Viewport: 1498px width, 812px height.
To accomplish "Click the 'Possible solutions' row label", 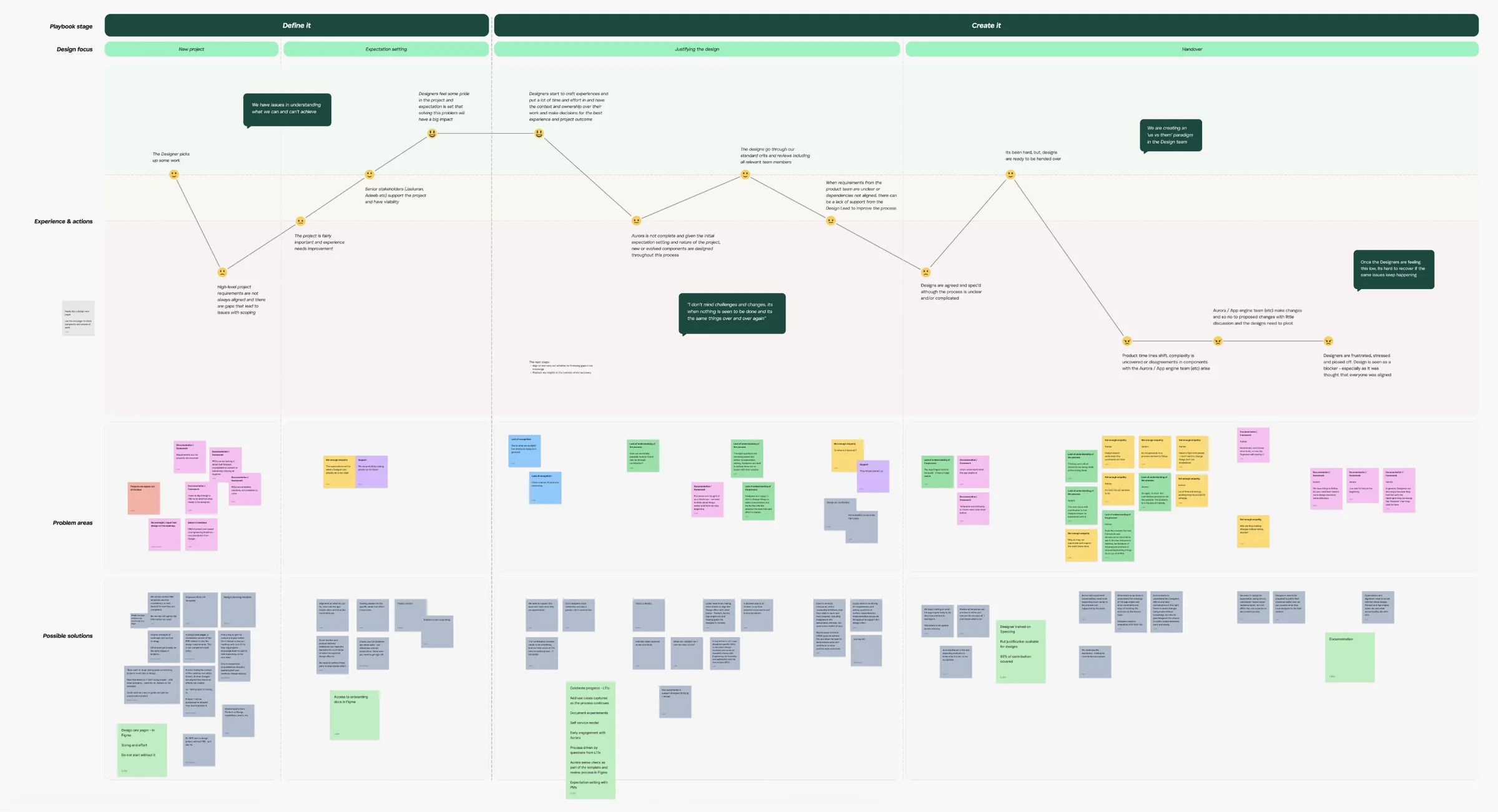I will click(67, 636).
